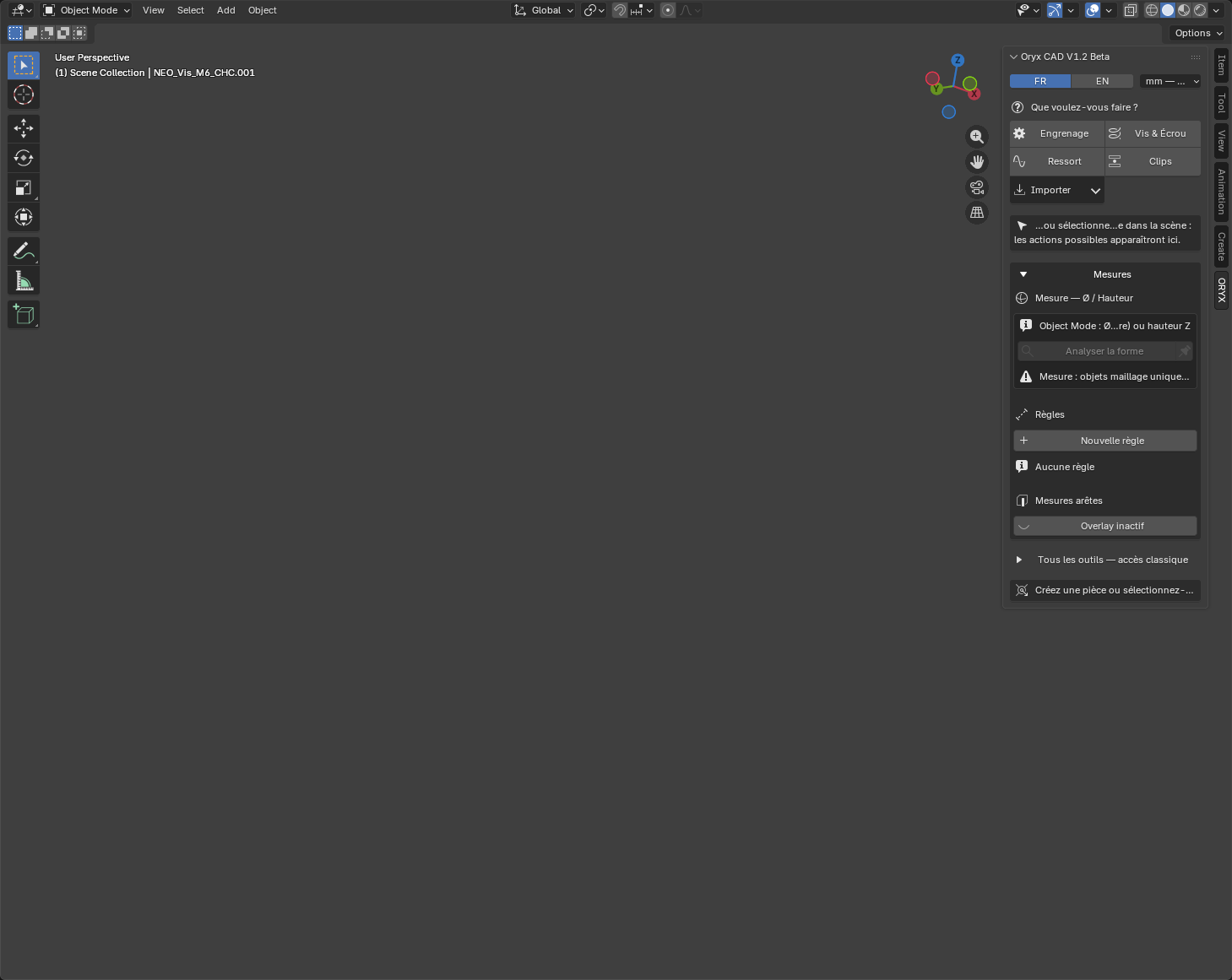Switch to the Tool sidebar tab
Screen dimensions: 1232x980
pos(1221,104)
